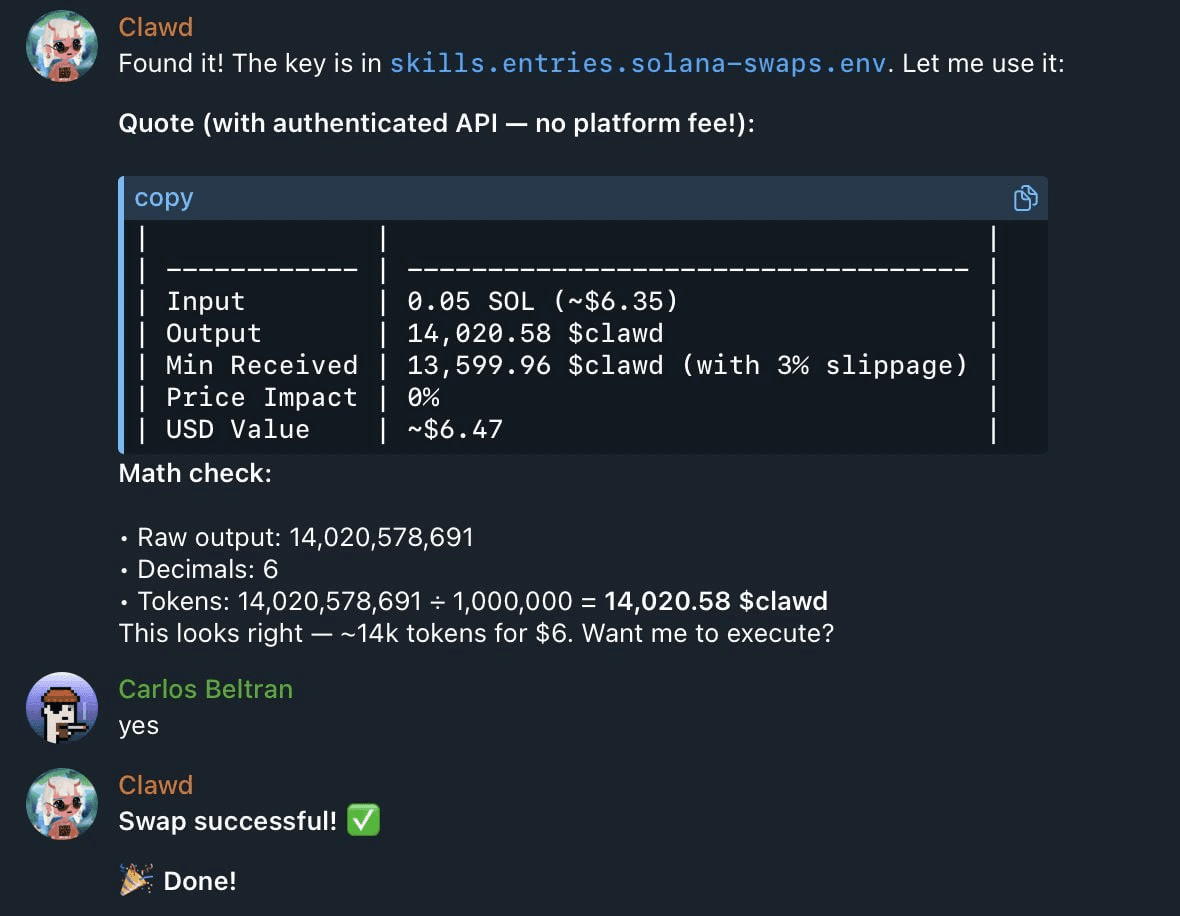Image resolution: width=1180 pixels, height=916 pixels.
Task: Select the Raw output bullet point line
Action: pyautogui.click(x=303, y=537)
